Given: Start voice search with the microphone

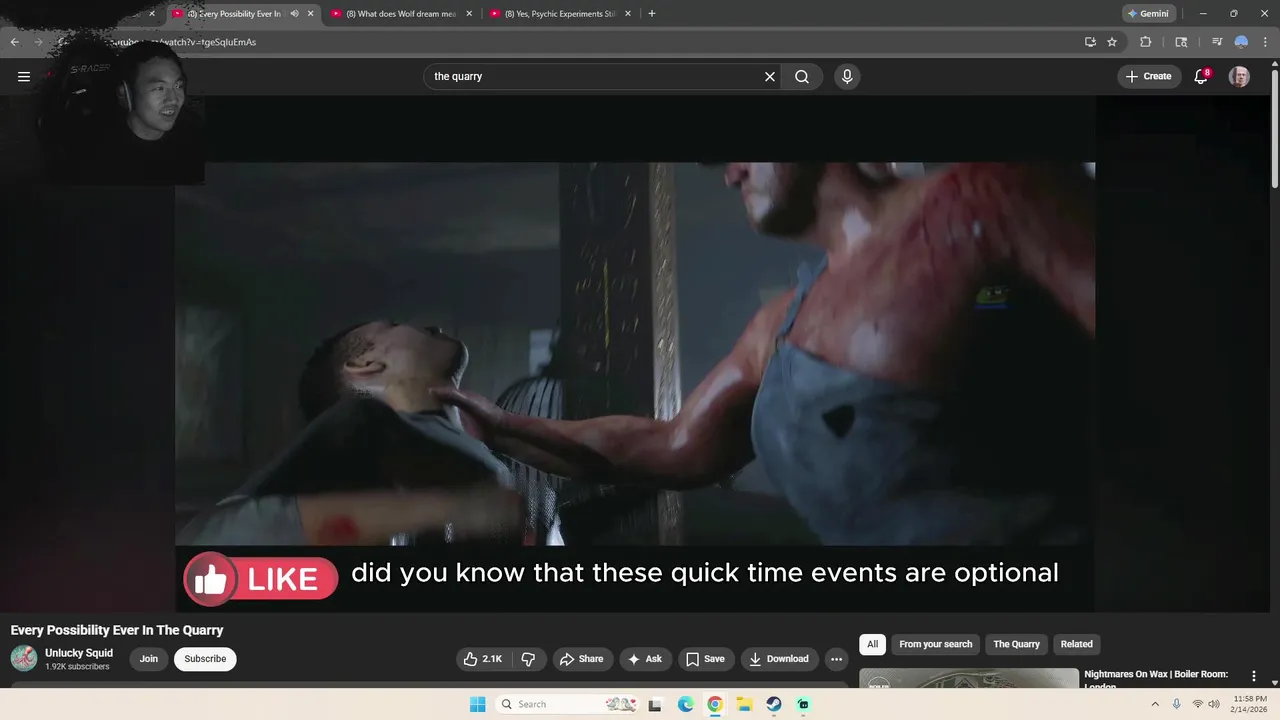Looking at the screenshot, I should coord(847,76).
